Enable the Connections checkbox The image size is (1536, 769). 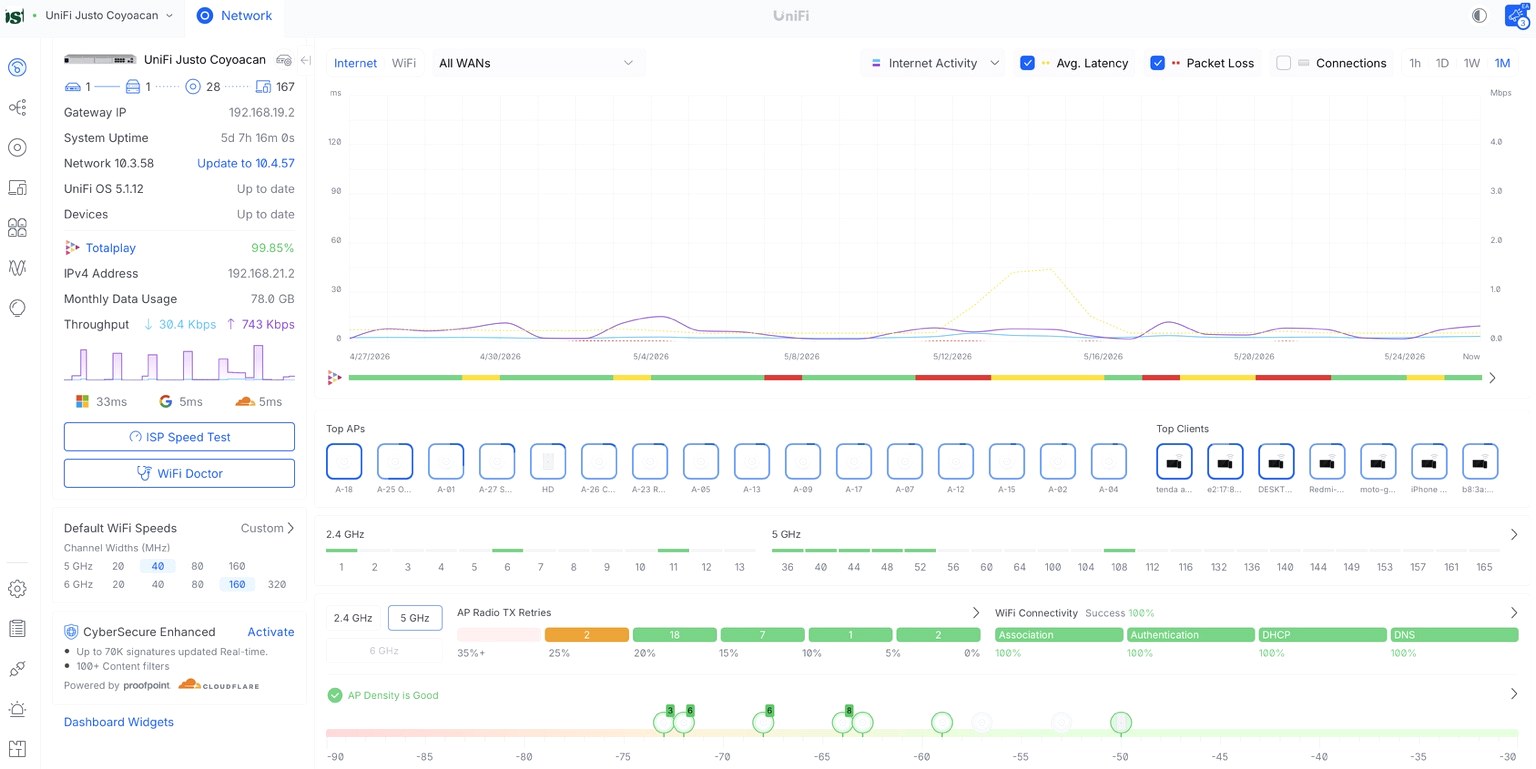click(x=1283, y=63)
